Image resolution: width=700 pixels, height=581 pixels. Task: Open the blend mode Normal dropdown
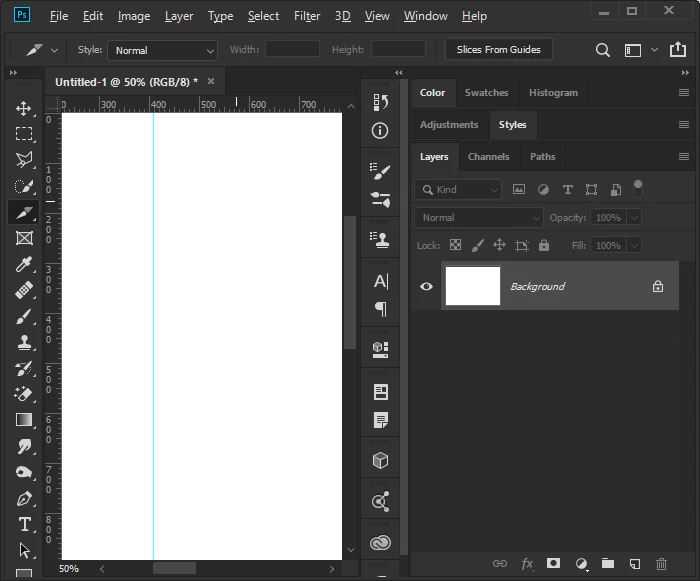pyautogui.click(x=479, y=217)
